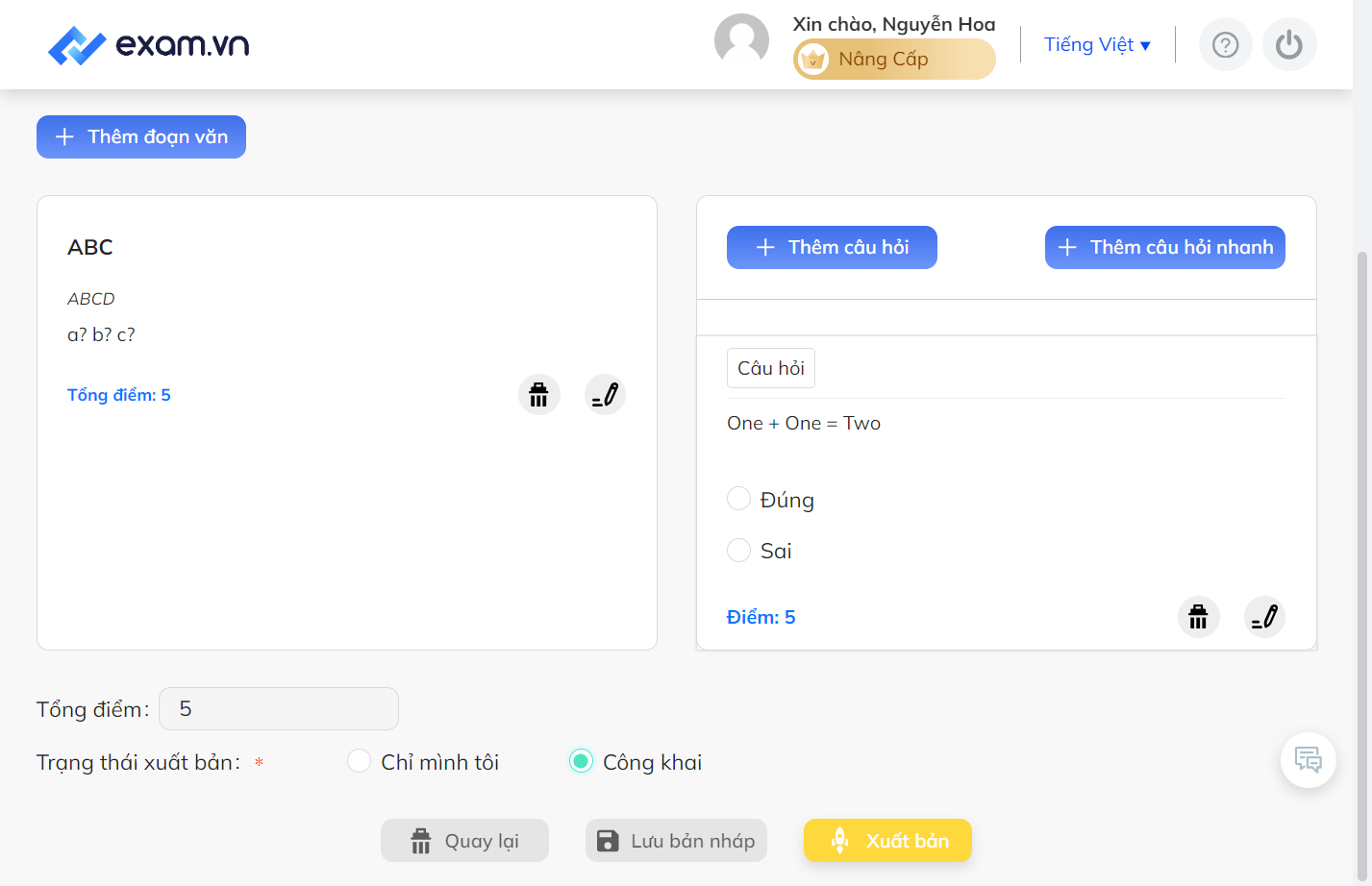Click the exam.vn logo
The height and width of the screenshot is (886, 1372).
click(x=148, y=45)
